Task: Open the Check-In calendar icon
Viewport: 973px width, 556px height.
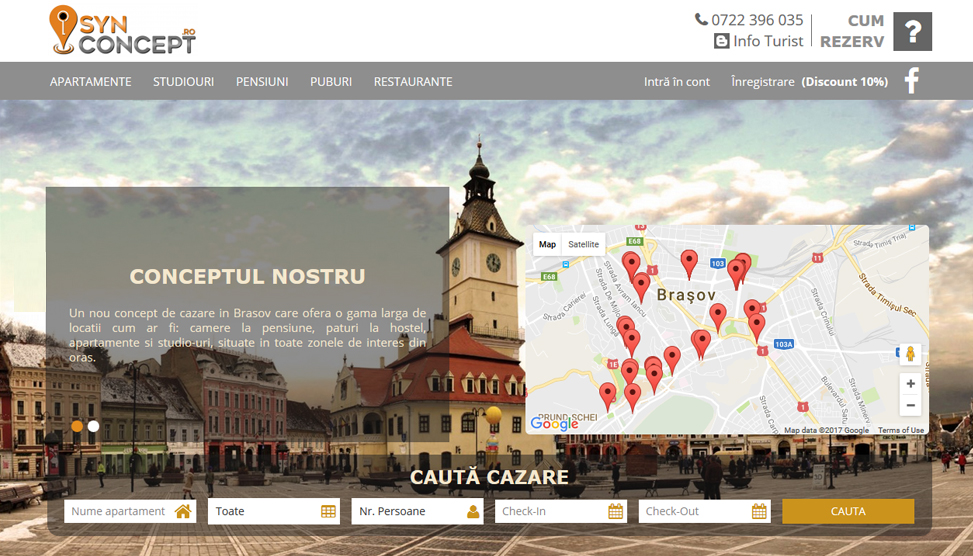Action: click(616, 511)
